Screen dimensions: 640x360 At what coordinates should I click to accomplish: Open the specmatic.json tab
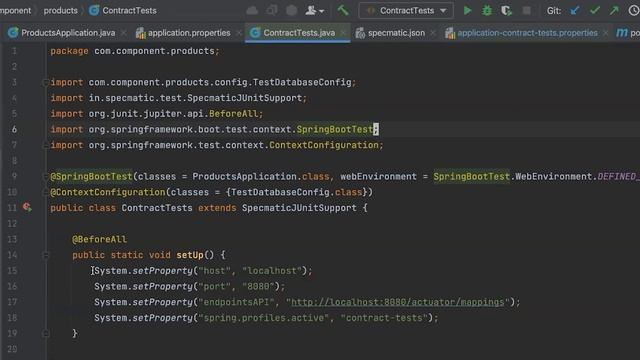396,33
